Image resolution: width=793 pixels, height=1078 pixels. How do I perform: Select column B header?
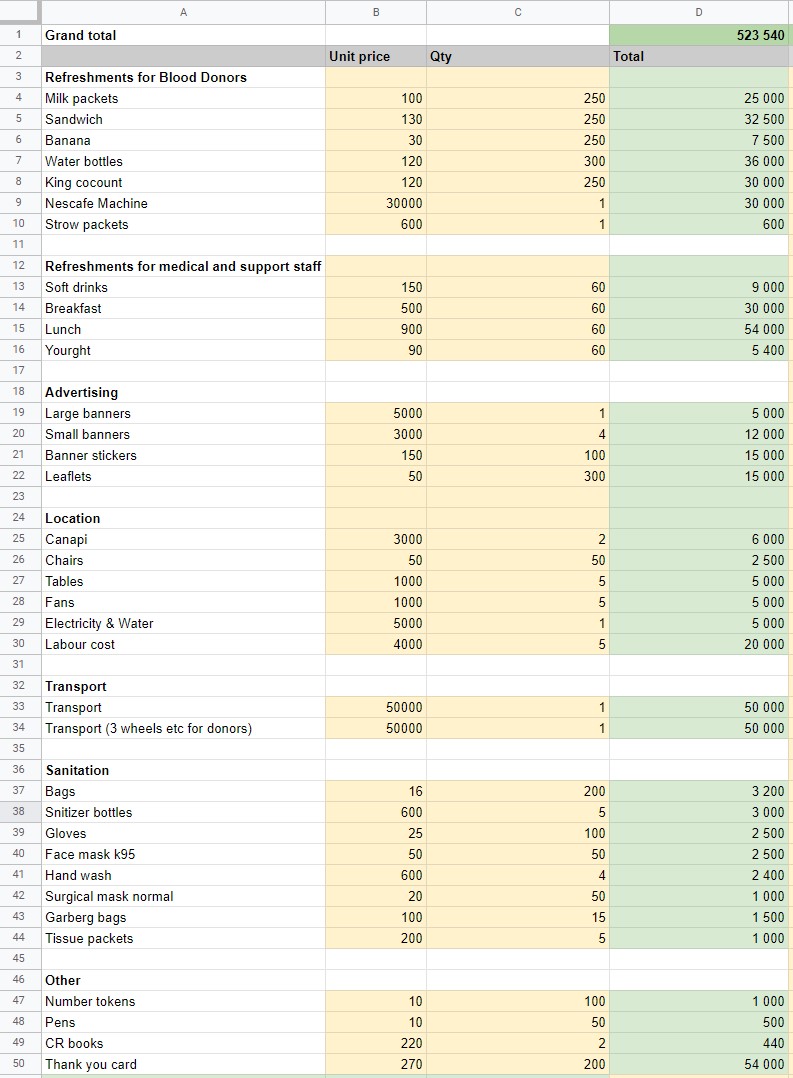376,12
